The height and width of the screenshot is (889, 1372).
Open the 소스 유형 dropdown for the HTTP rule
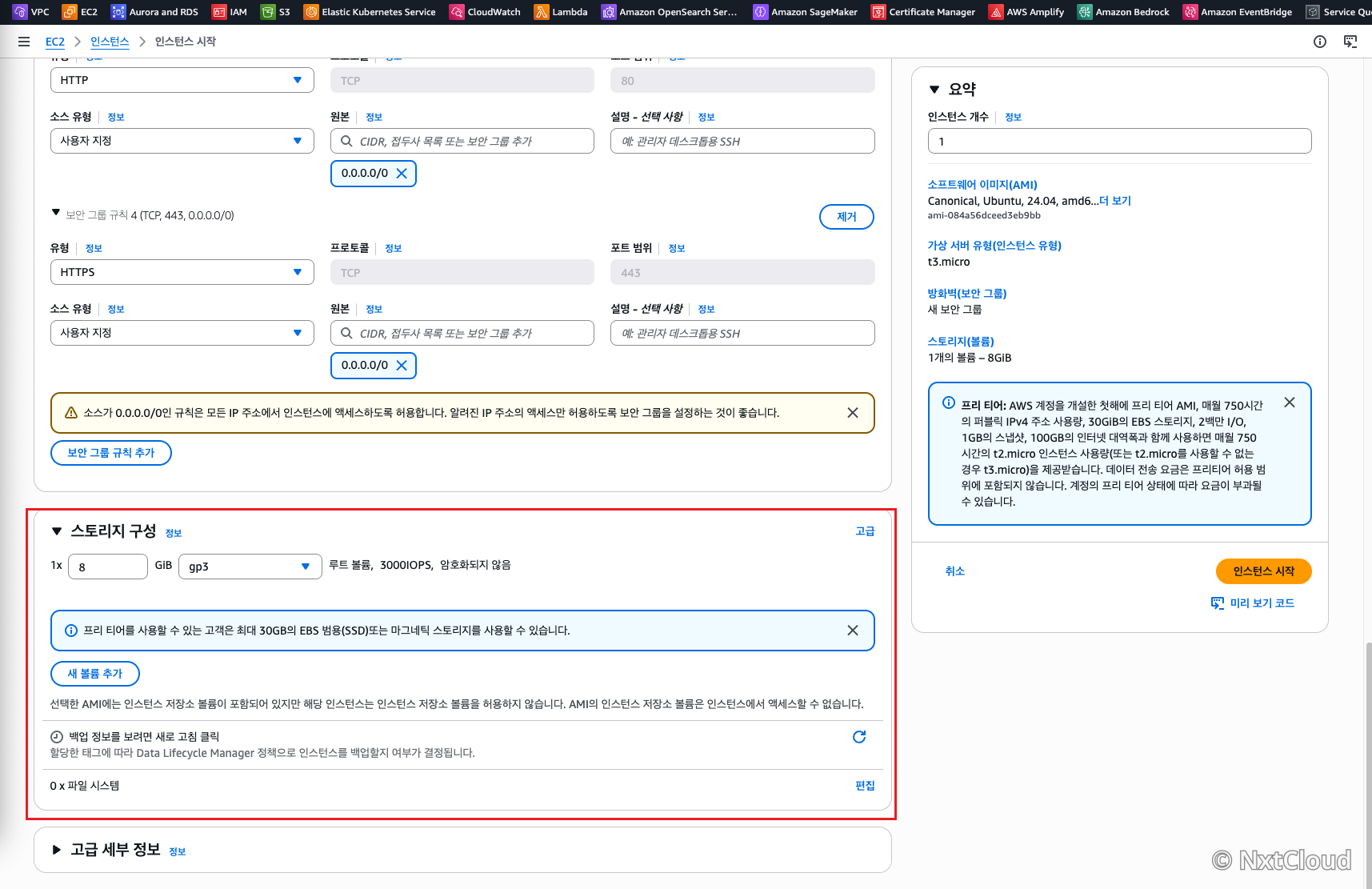(x=182, y=141)
